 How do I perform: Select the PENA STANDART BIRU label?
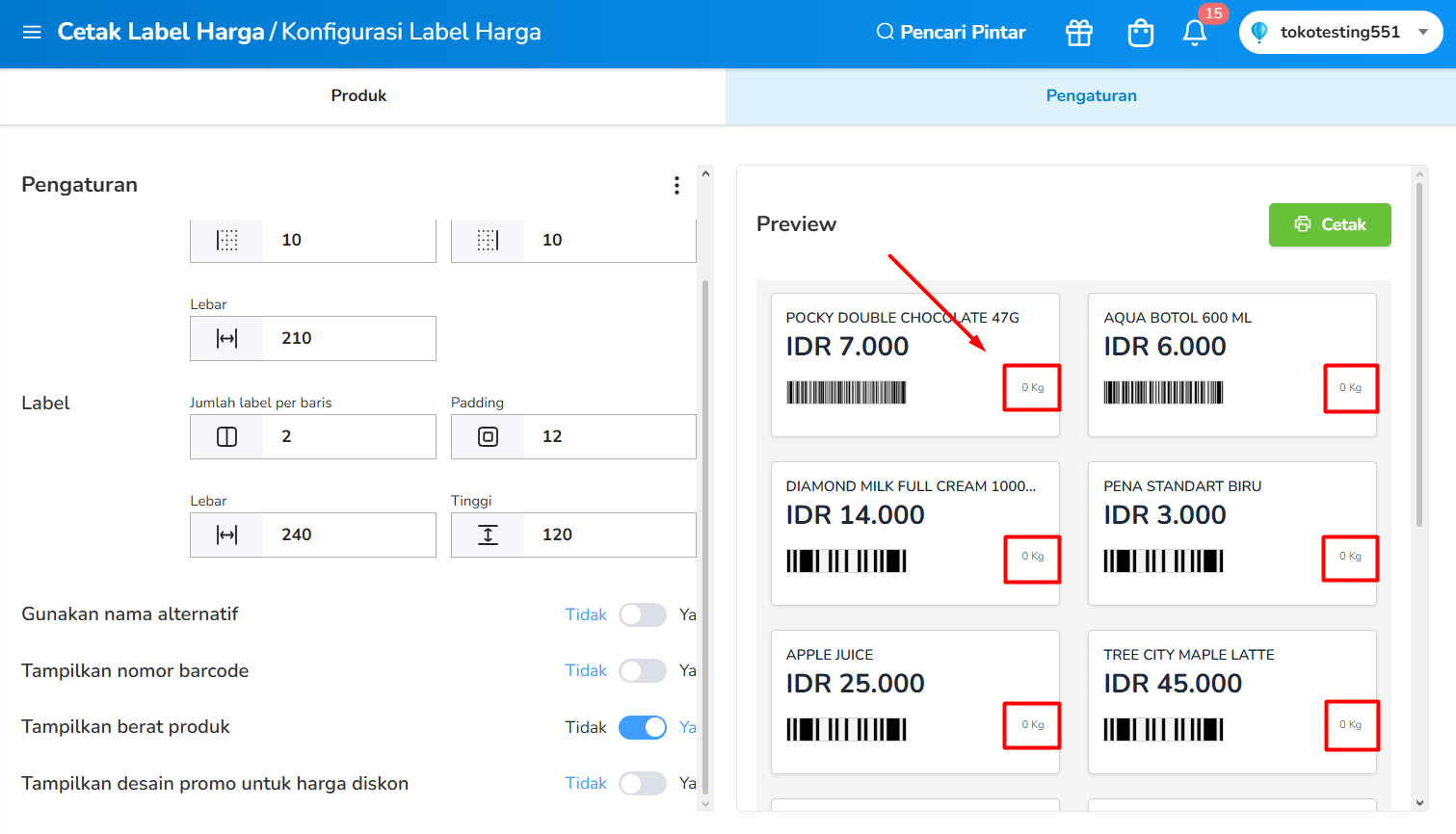(1232, 534)
